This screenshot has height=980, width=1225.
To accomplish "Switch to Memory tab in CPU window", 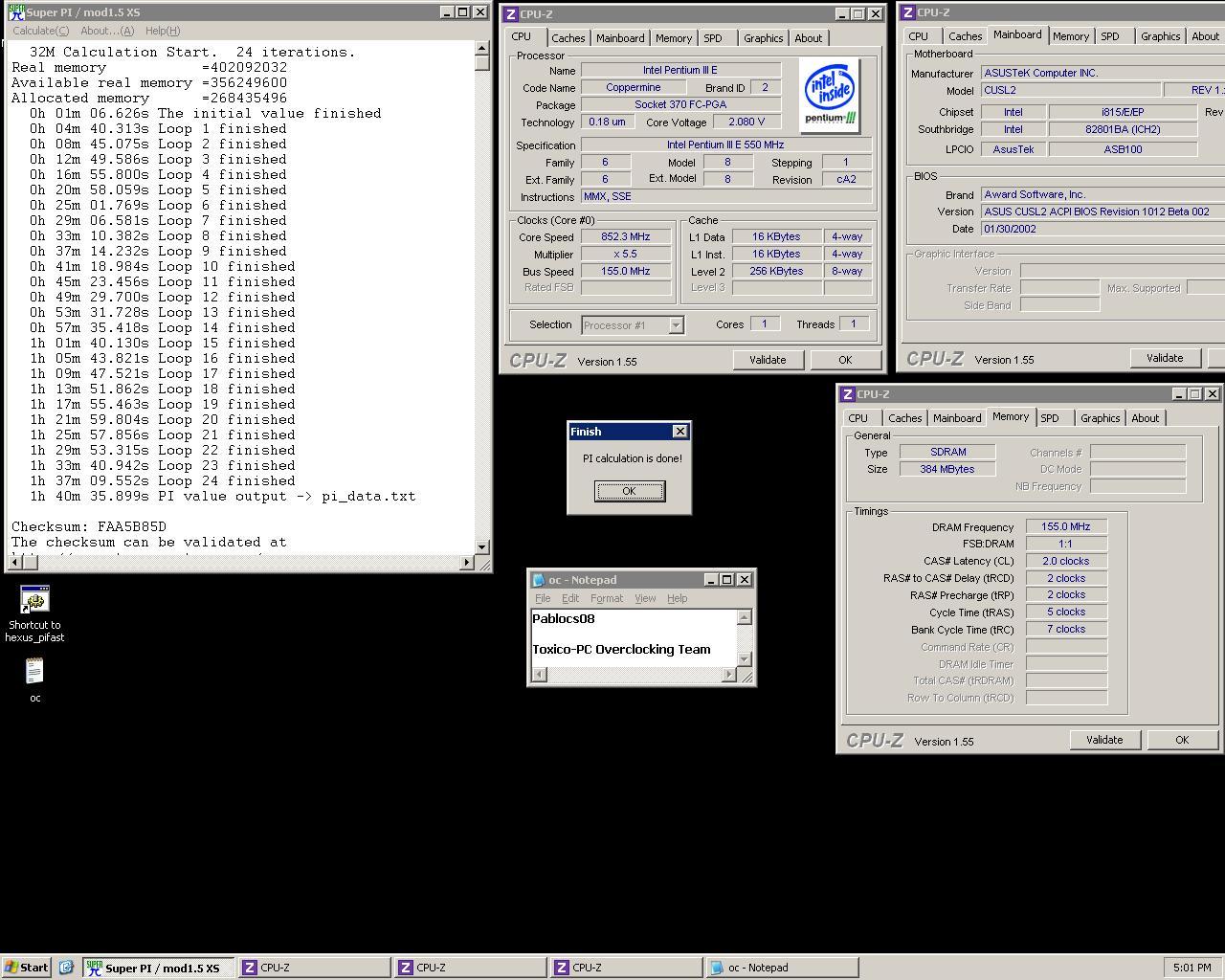I will pos(674,38).
